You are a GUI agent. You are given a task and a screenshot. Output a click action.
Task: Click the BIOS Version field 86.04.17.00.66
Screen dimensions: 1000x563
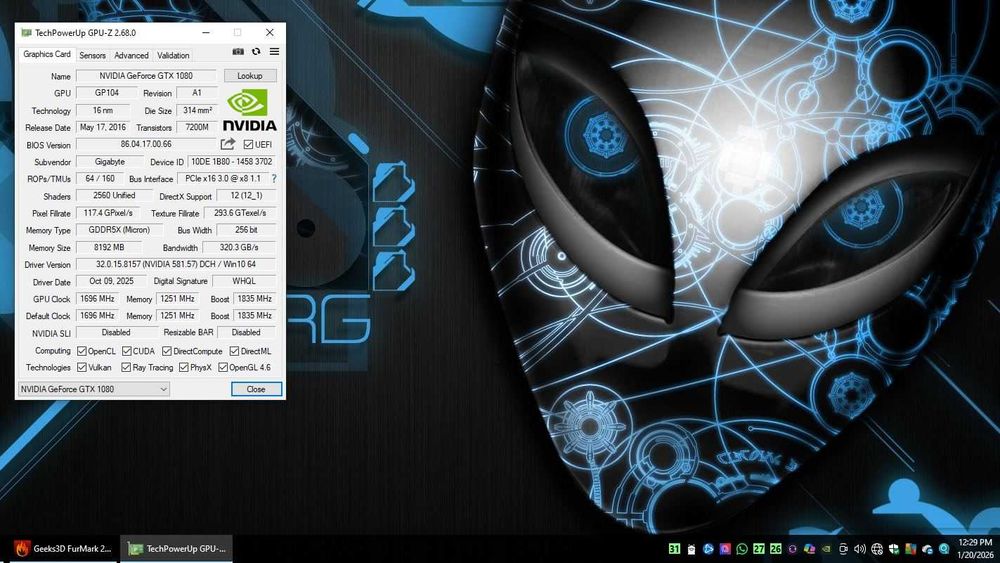click(146, 145)
